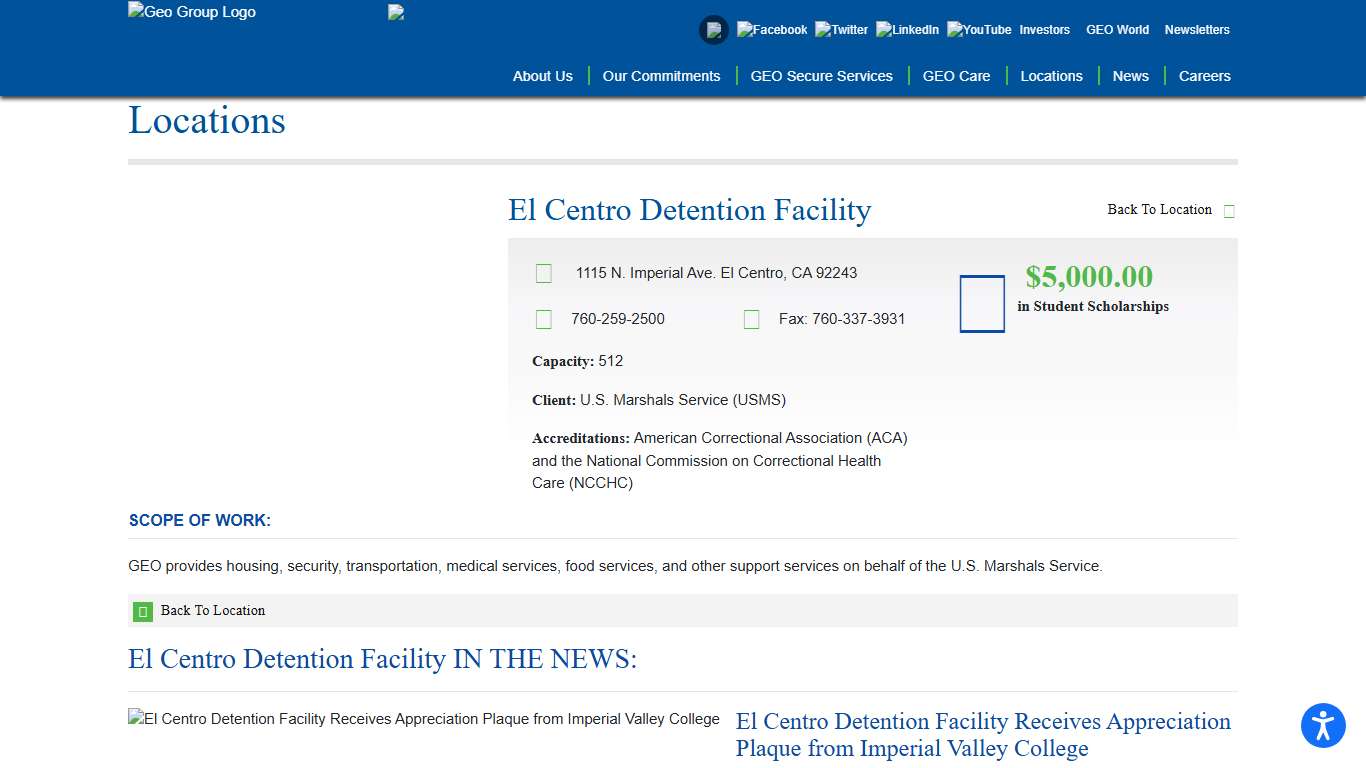Open the YouTube social media icon
Screen dimensions: 1366x768
977,29
